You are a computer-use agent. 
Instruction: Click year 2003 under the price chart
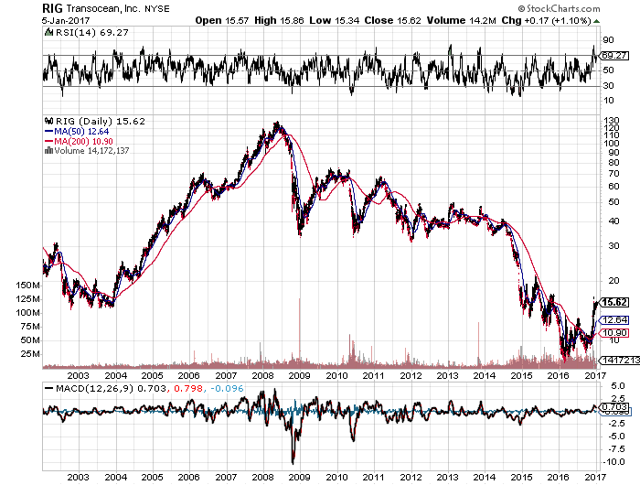tap(78, 376)
